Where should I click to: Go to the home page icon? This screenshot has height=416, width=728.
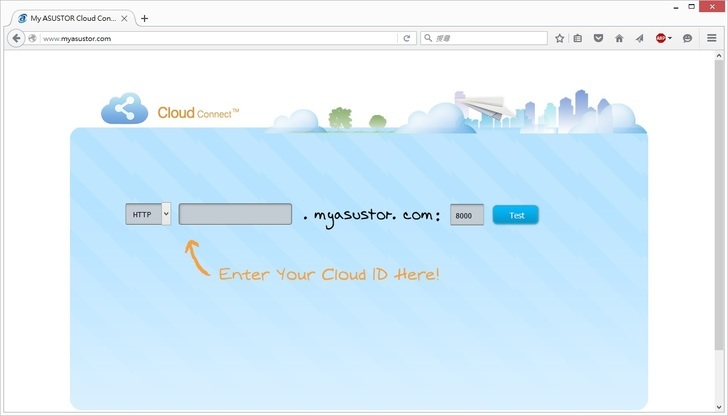pos(619,38)
